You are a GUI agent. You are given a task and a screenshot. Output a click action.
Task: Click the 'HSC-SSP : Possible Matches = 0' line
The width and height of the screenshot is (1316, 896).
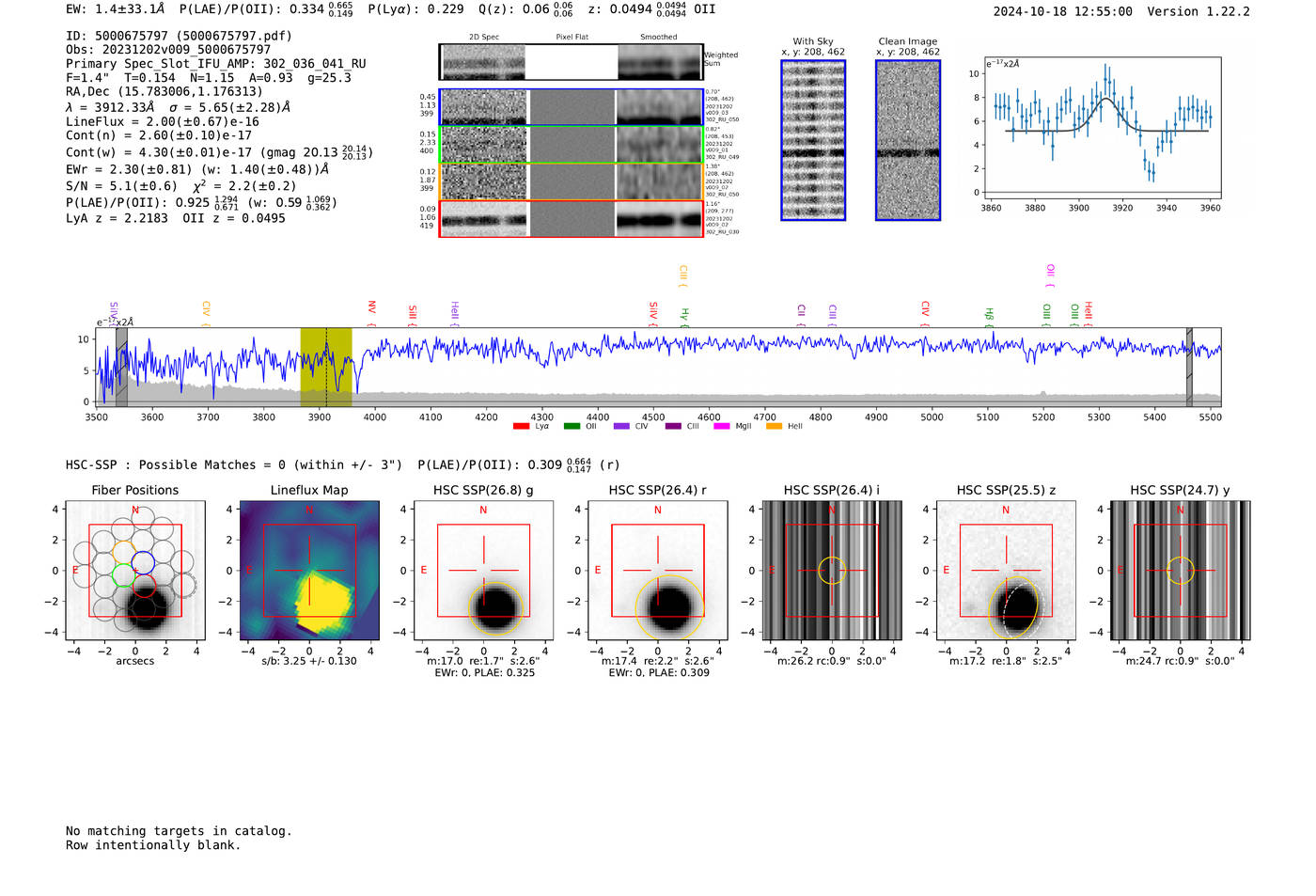click(x=343, y=464)
